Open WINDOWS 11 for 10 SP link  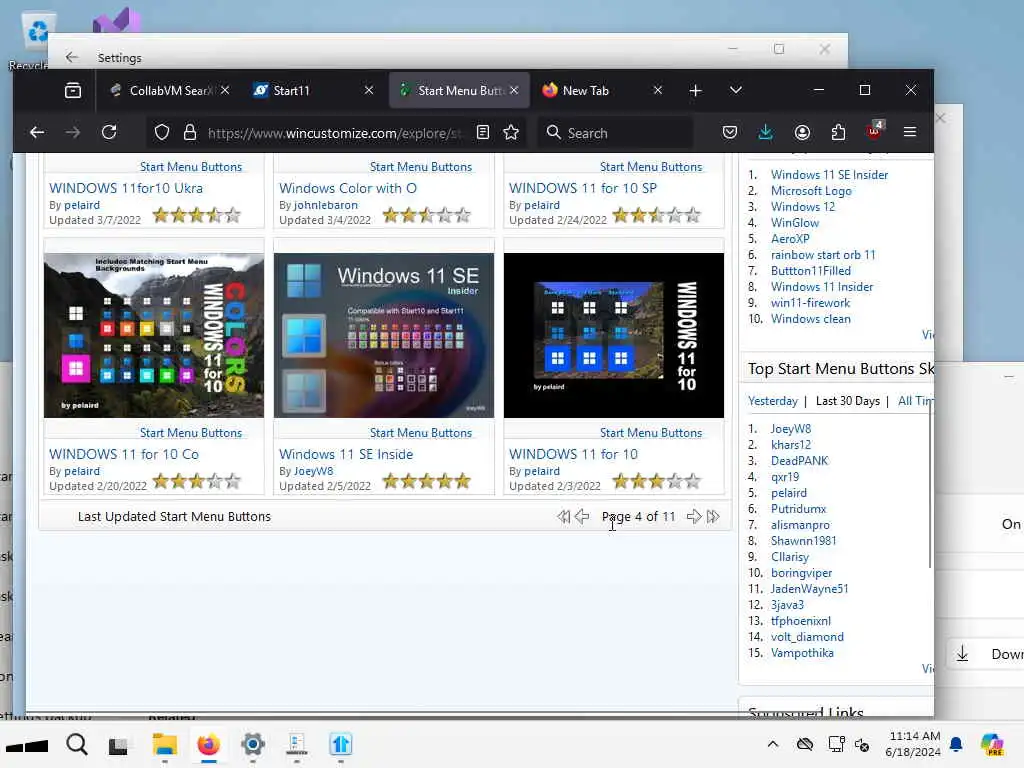(583, 188)
